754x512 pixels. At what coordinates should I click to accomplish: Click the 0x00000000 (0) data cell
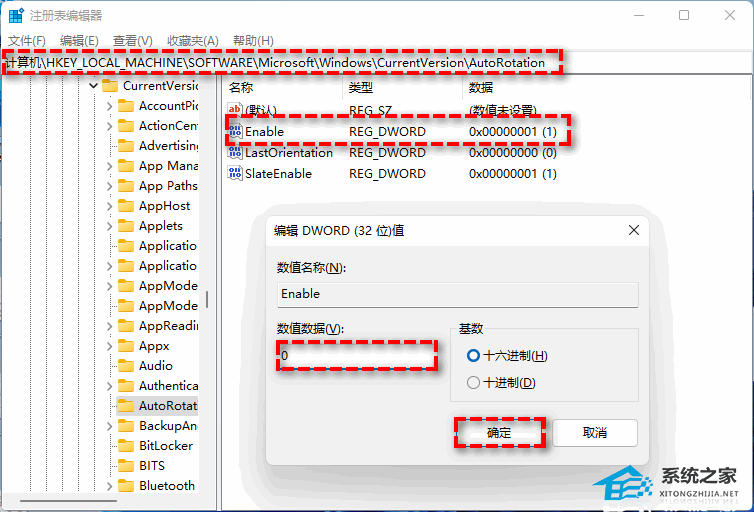pyautogui.click(x=513, y=153)
